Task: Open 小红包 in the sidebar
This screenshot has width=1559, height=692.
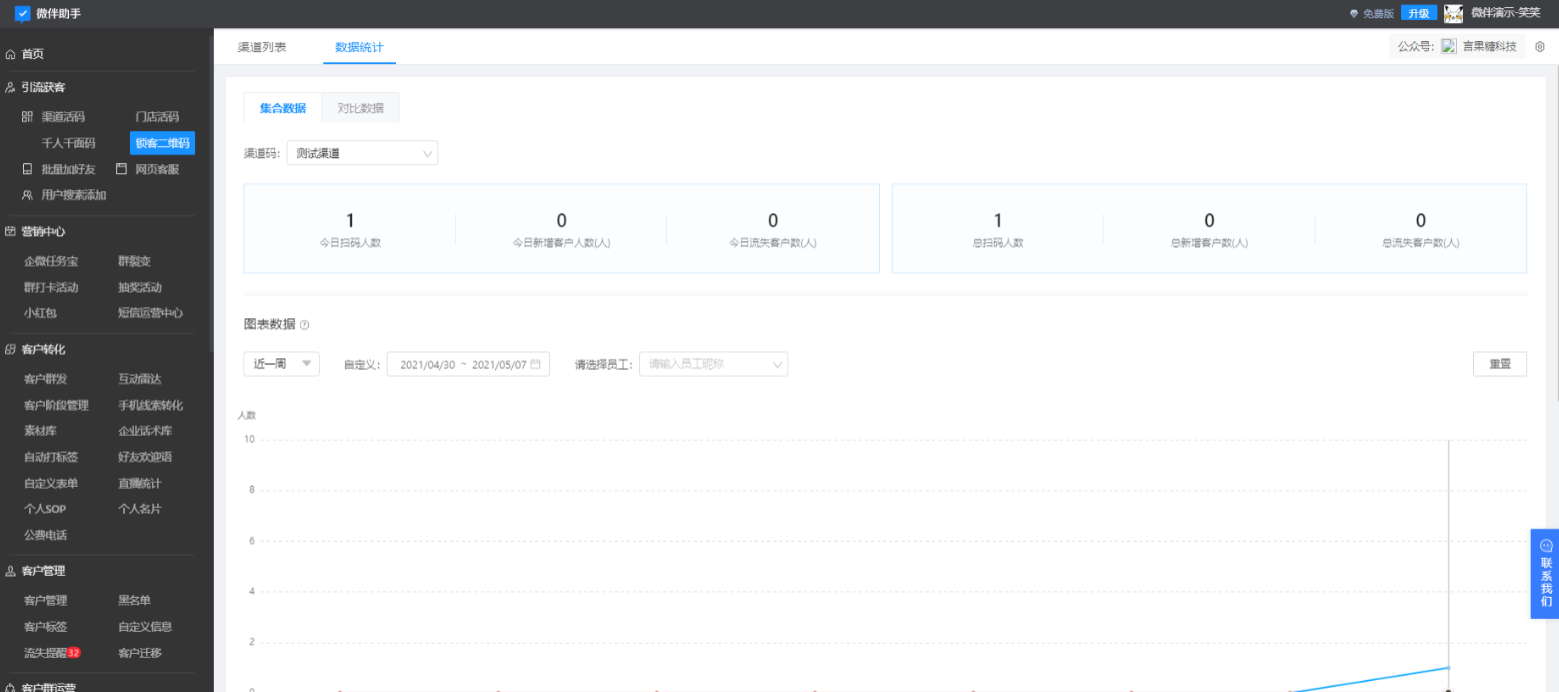Action: (40, 313)
